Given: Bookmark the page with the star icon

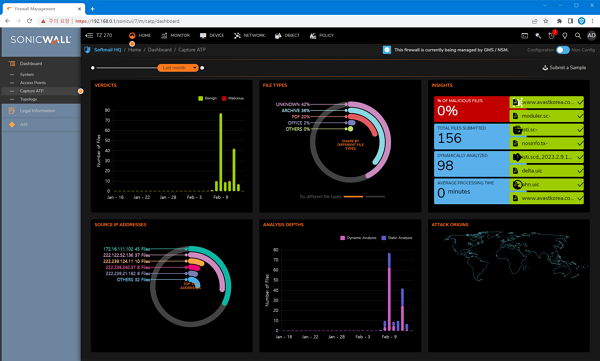Looking at the screenshot, I should click(546, 21).
